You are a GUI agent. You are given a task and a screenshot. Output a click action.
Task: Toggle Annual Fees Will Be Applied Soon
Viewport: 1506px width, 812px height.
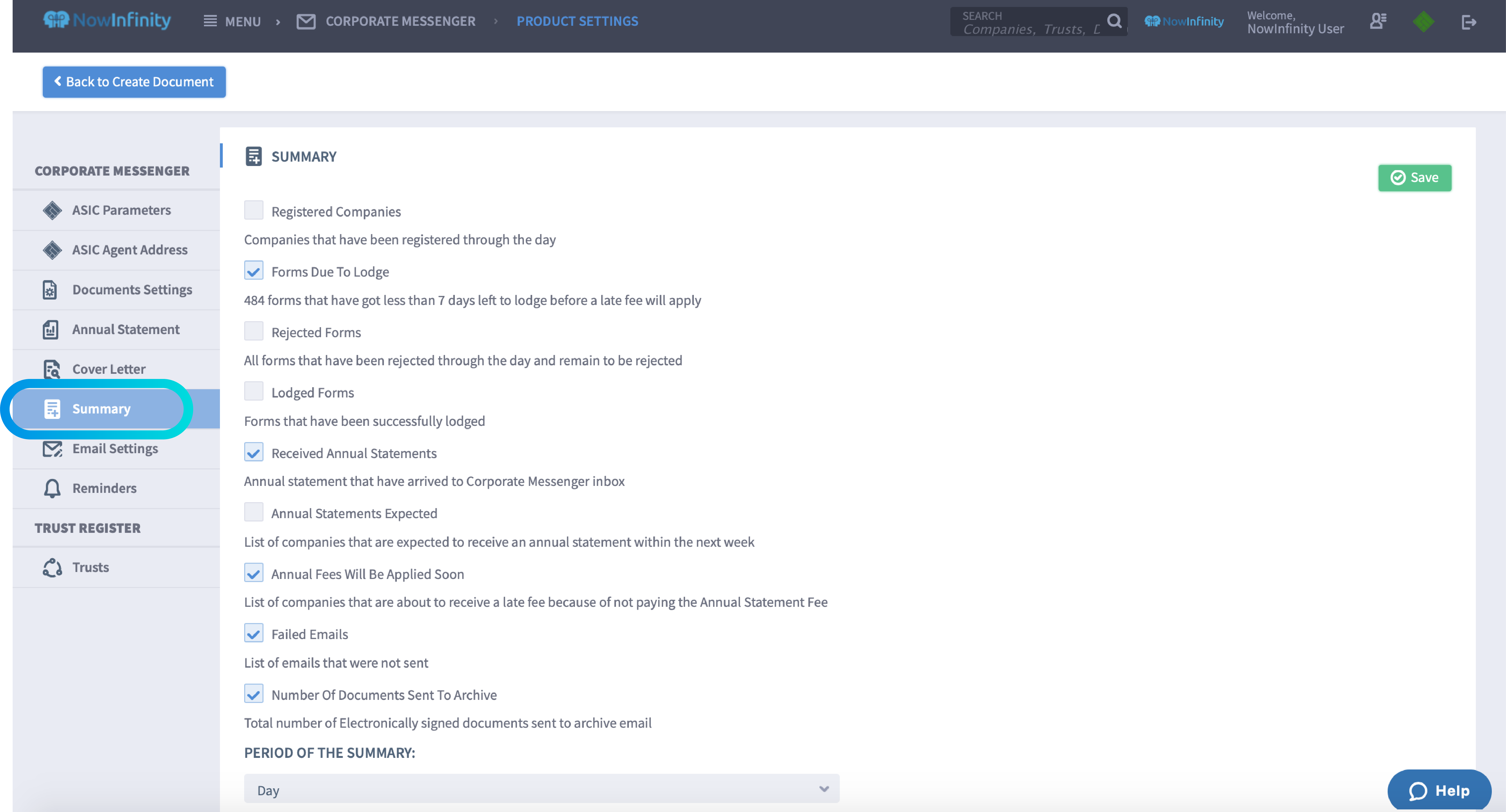point(254,573)
